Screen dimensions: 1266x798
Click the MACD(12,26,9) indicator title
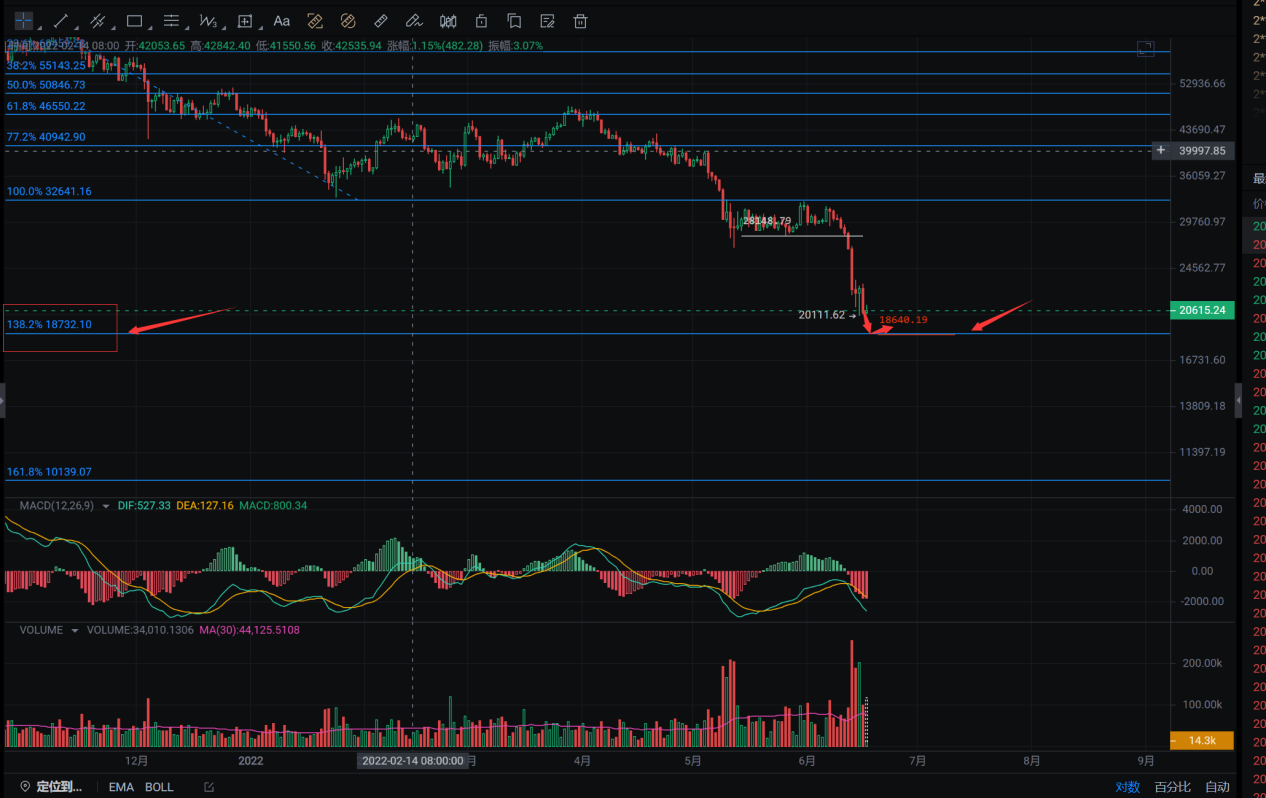[57, 506]
